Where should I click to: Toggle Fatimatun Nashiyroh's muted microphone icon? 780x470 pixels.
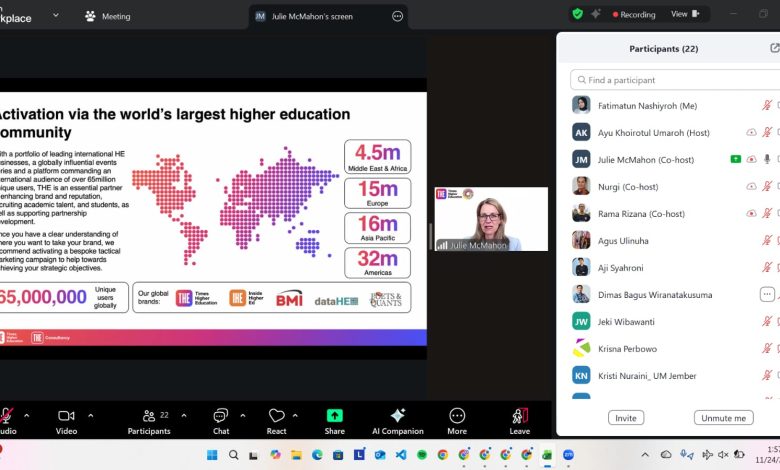click(x=767, y=105)
